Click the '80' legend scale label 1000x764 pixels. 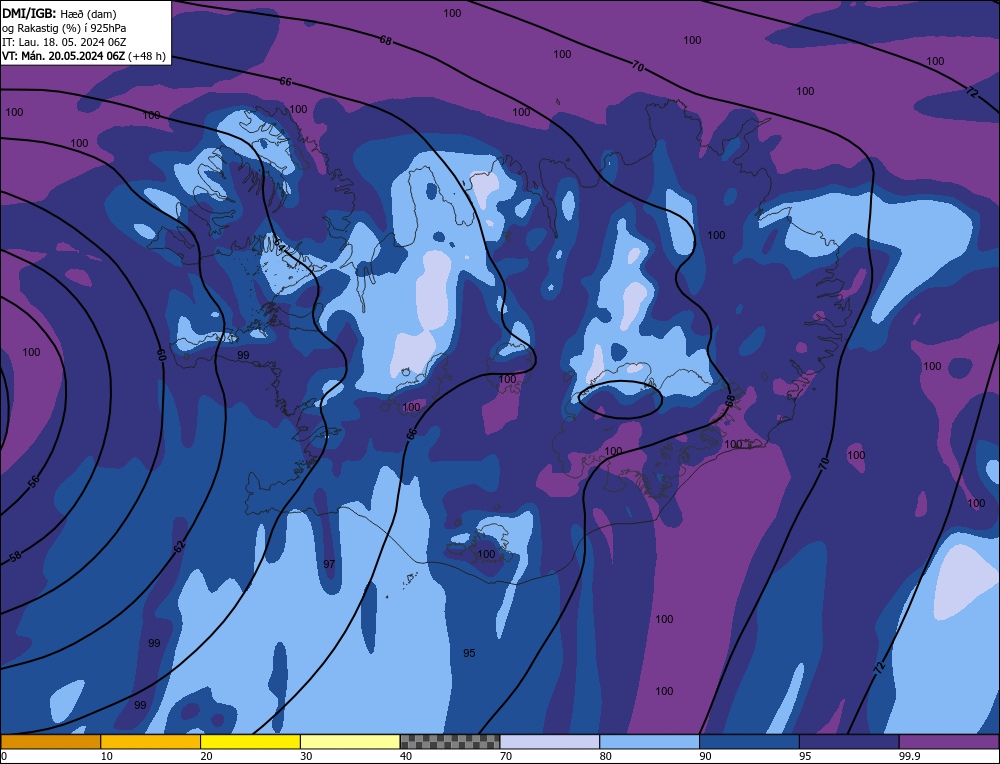pos(606,756)
